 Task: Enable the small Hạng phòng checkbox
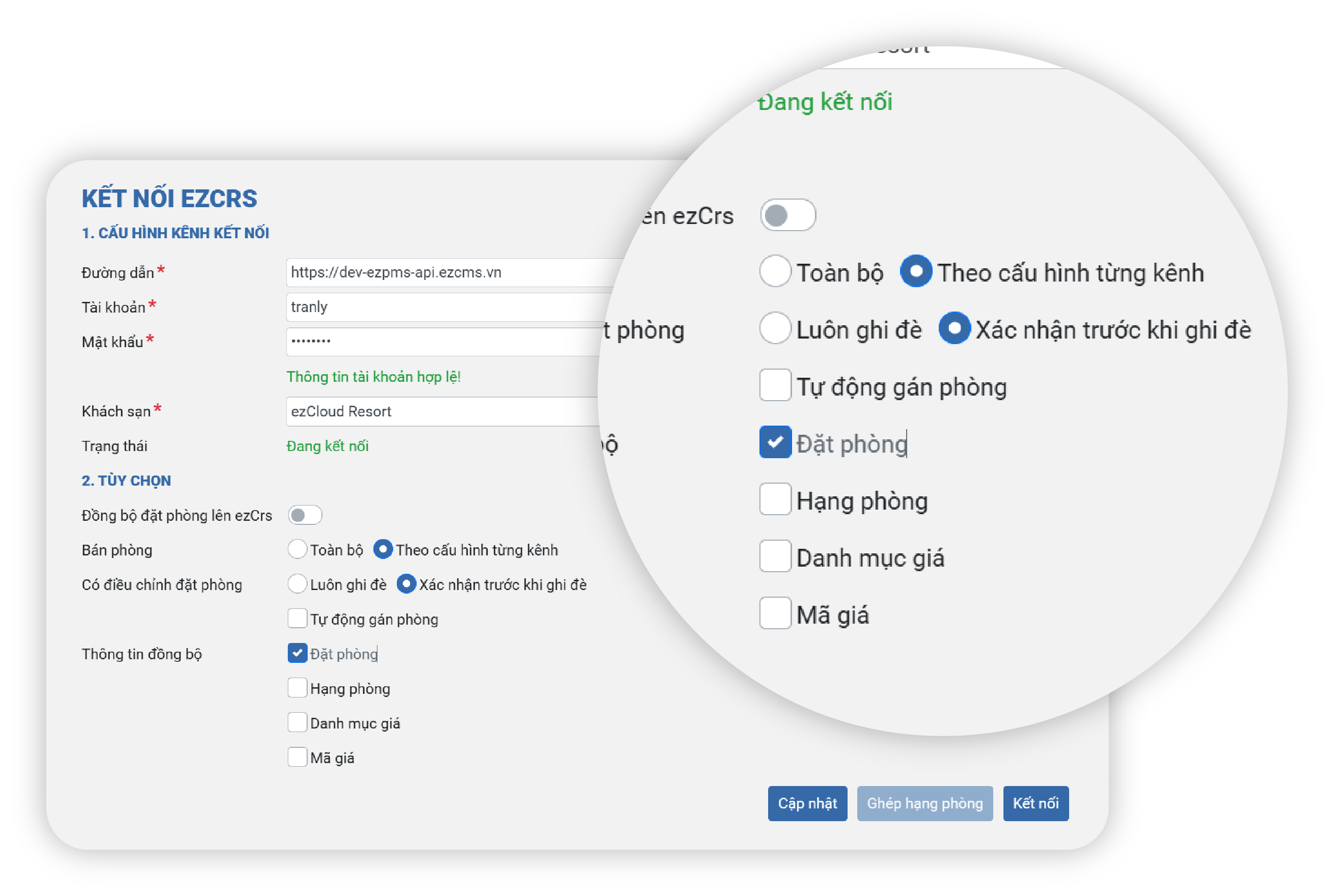coord(297,687)
